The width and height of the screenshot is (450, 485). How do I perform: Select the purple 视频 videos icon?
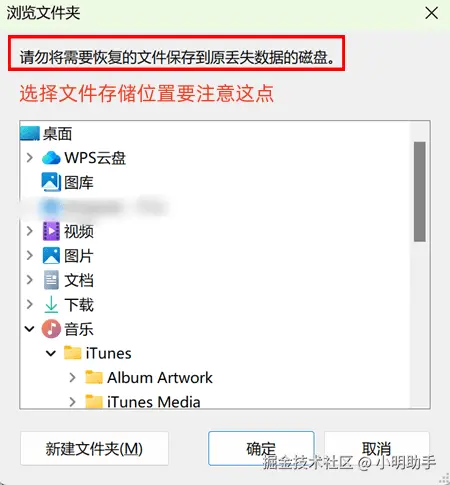pyautogui.click(x=51, y=231)
